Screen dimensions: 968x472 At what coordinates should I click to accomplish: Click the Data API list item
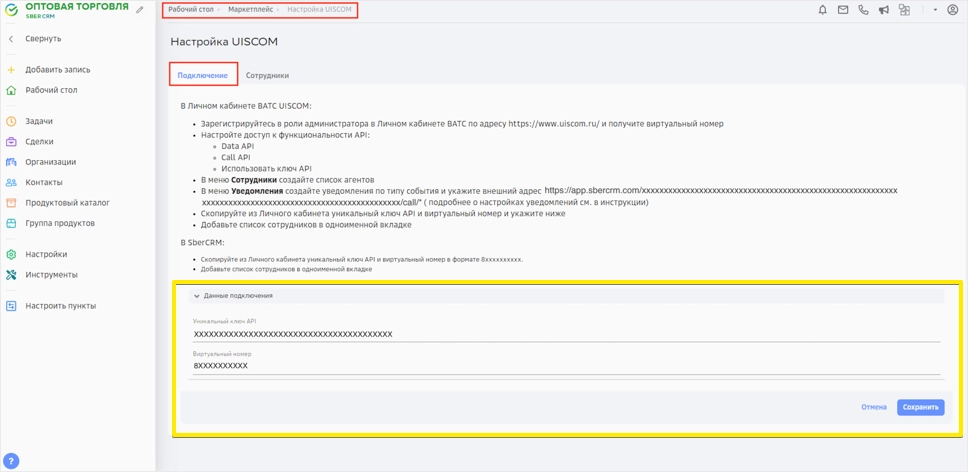(x=237, y=146)
